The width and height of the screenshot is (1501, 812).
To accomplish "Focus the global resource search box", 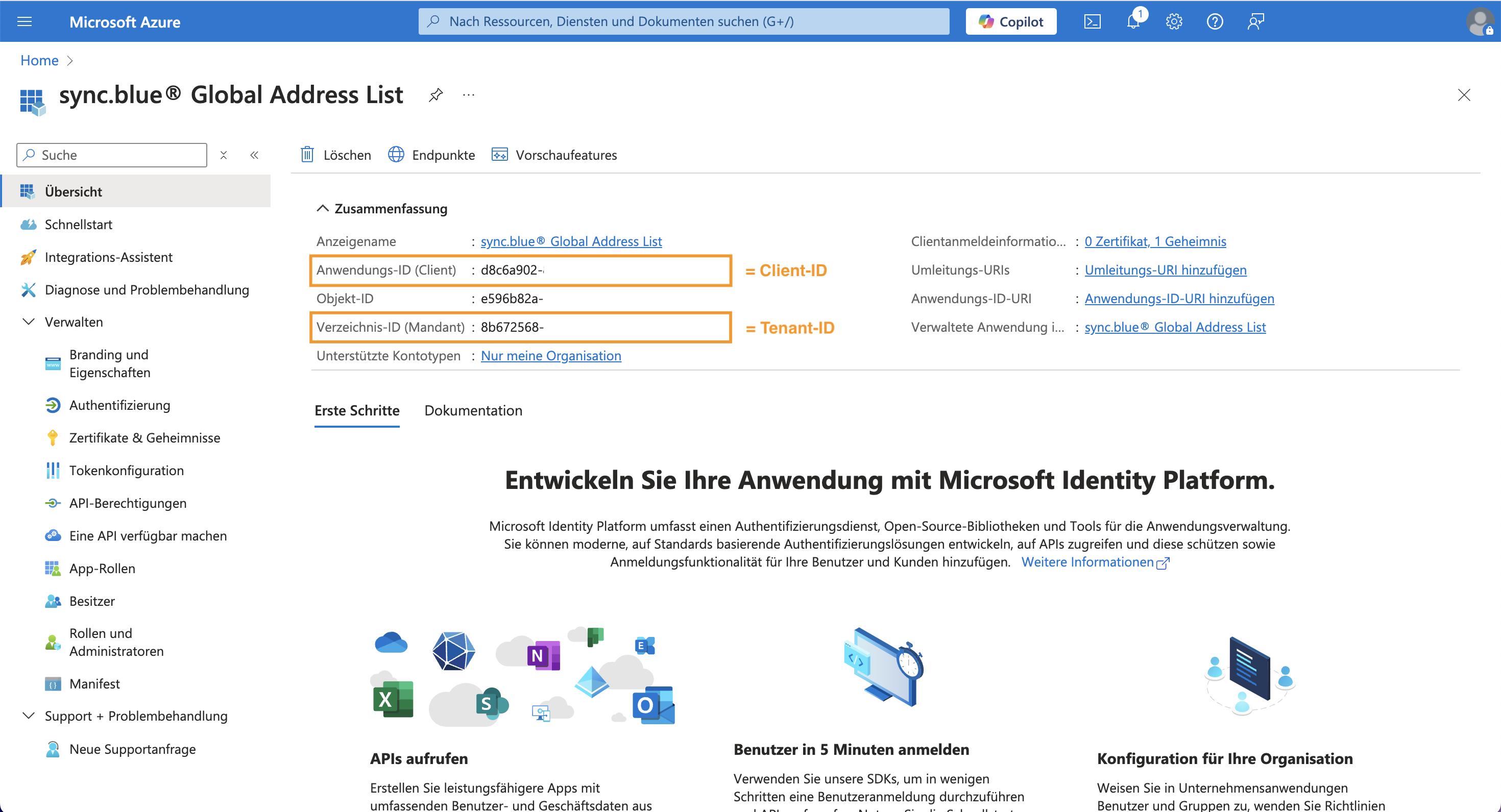I will [x=684, y=21].
